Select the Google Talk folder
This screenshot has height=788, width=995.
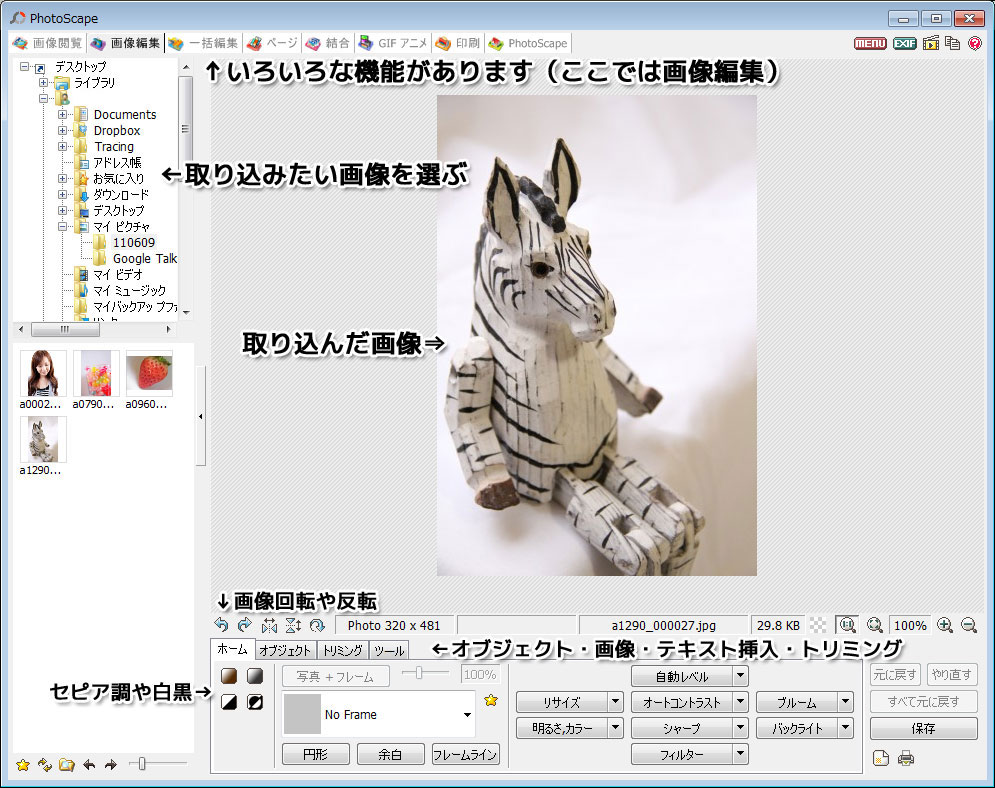(145, 259)
